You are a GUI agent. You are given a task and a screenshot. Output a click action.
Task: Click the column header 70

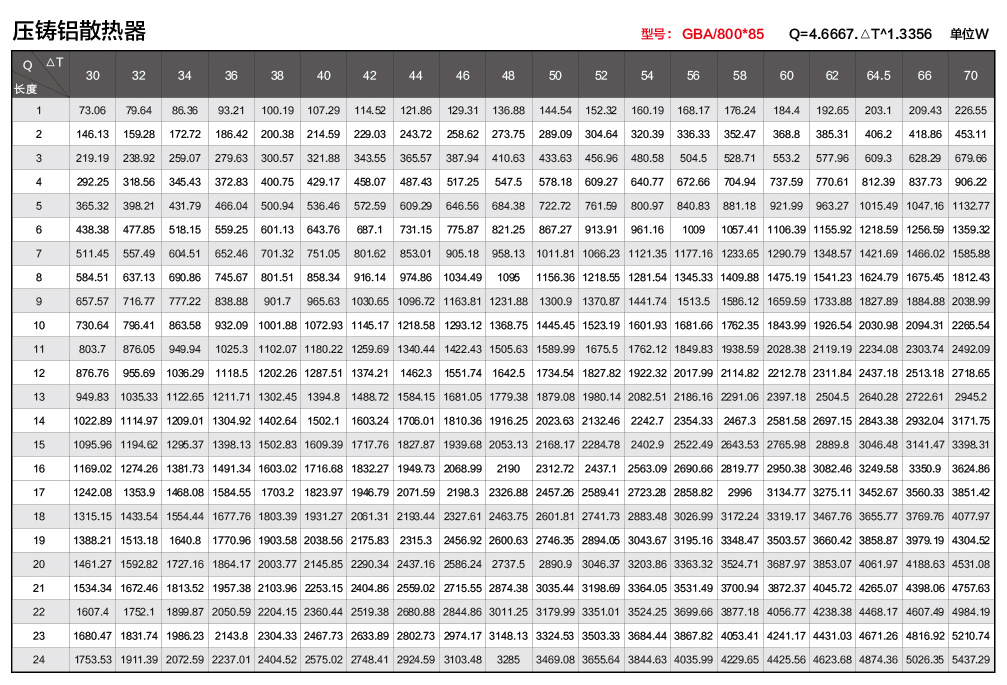(970, 76)
